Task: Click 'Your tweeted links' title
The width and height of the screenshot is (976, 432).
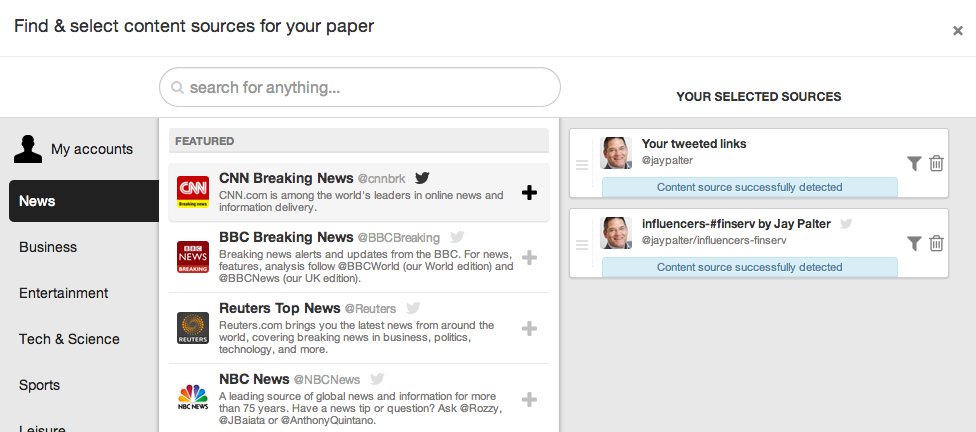Action: (x=694, y=144)
